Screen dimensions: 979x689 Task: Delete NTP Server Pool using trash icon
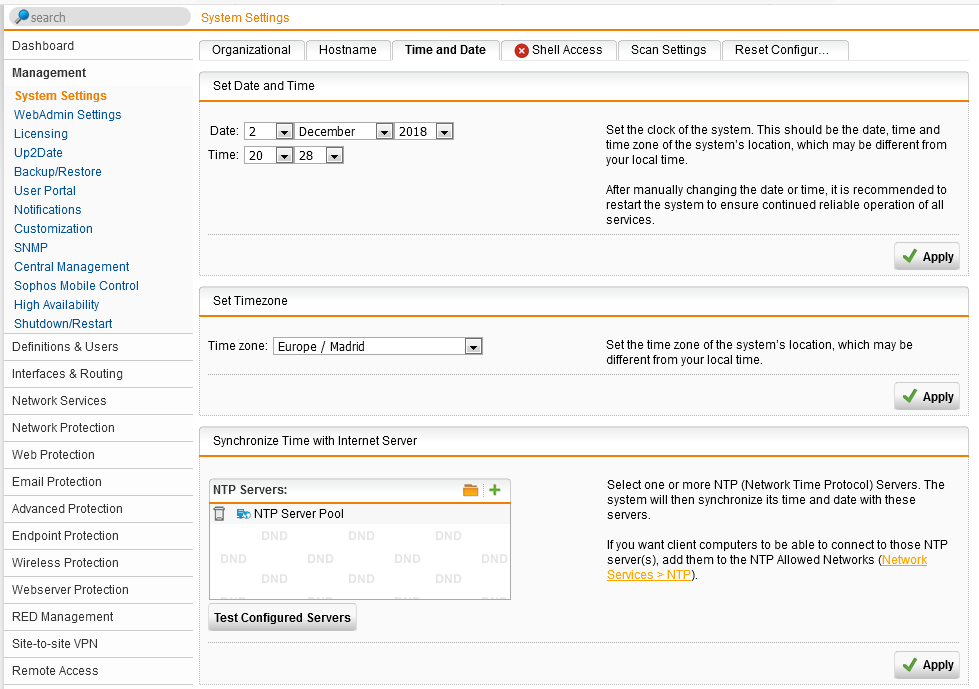click(219, 514)
